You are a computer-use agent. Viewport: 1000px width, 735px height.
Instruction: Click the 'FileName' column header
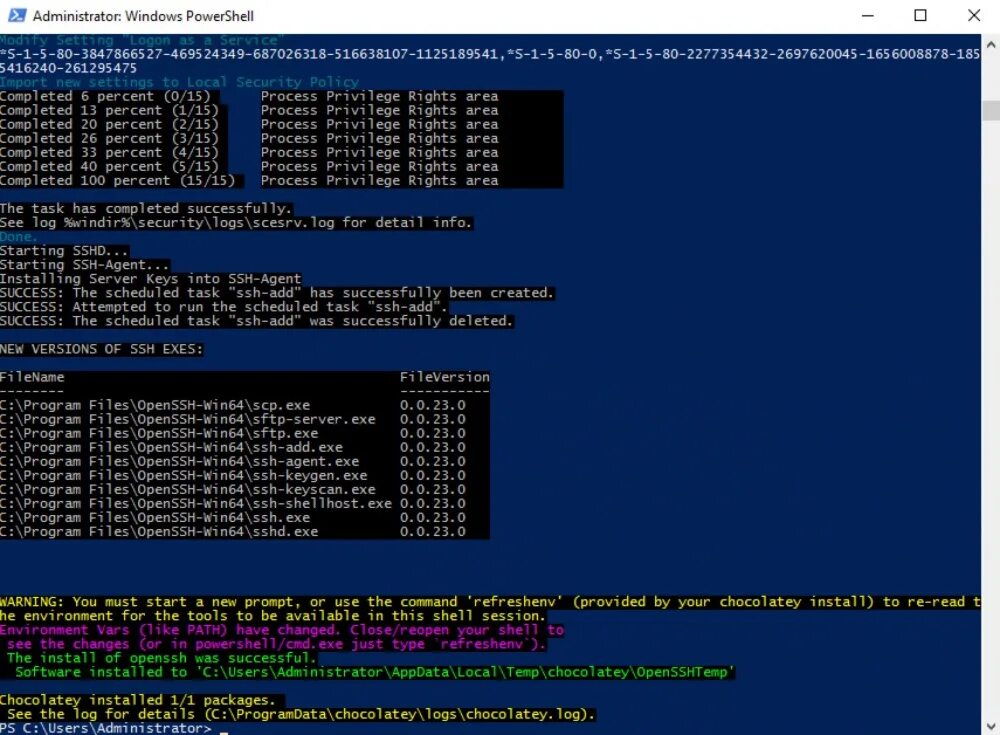(x=32, y=377)
